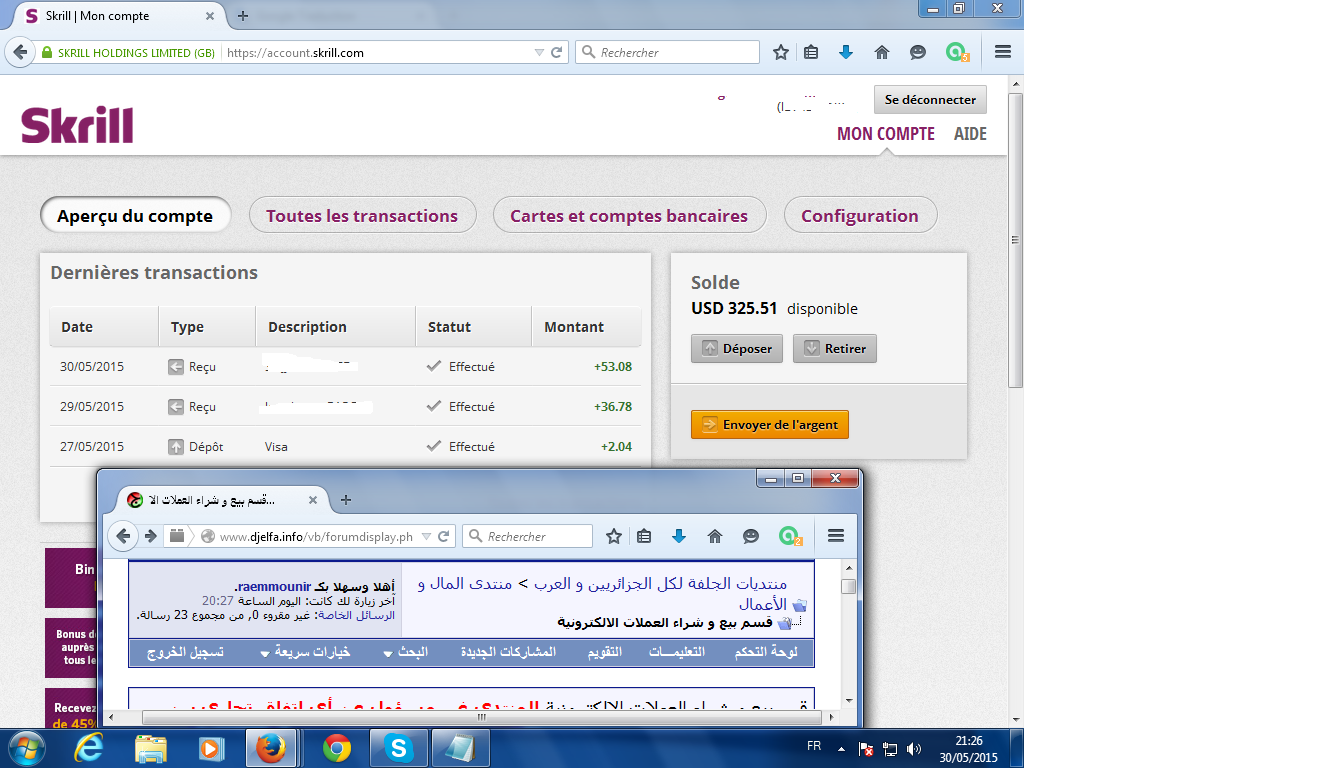This screenshot has width=1344, height=768.
Task: Open Windows Explorer folder from the taskbar
Action: pos(151,747)
